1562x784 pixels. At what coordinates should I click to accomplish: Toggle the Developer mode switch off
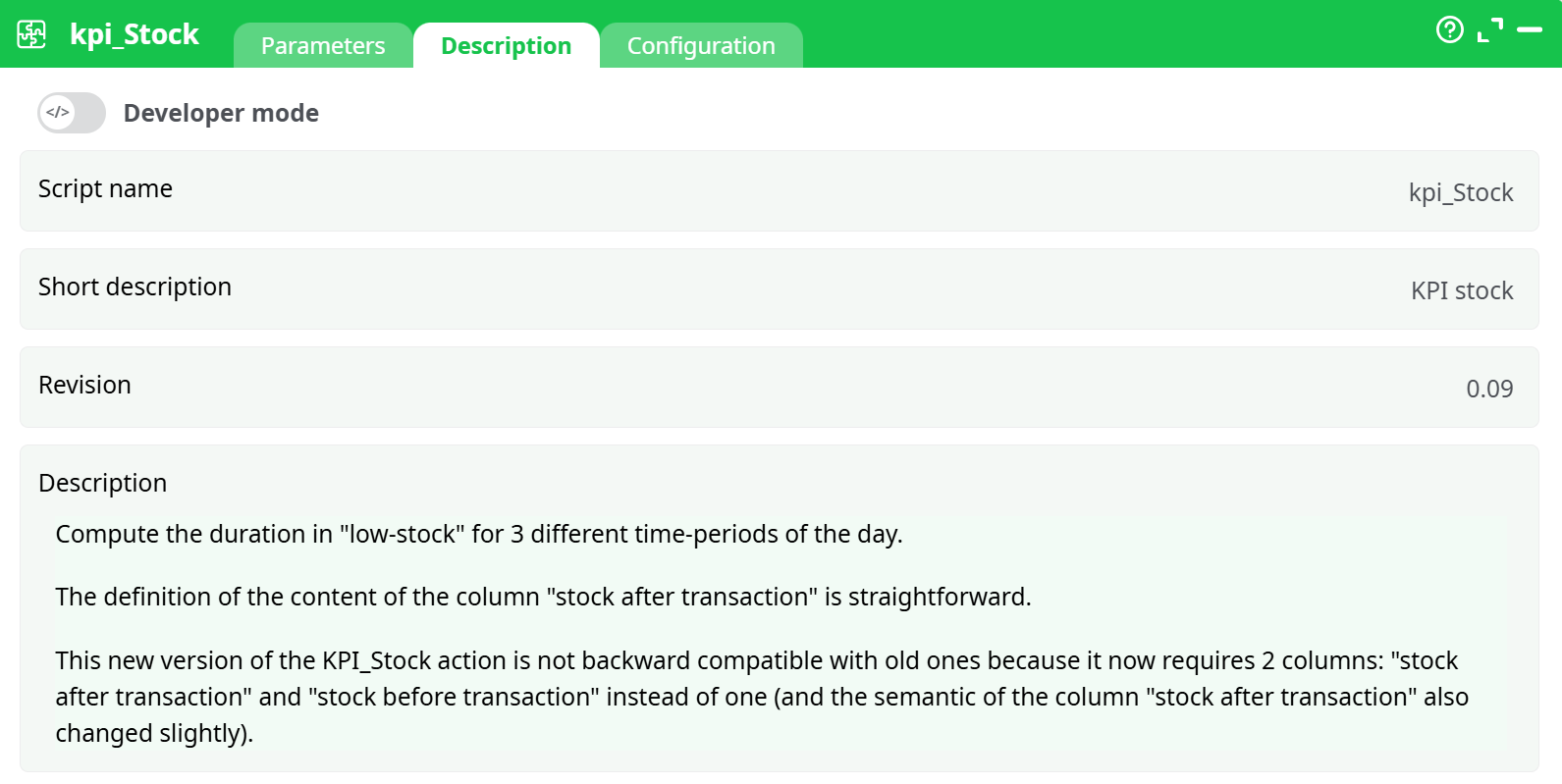coord(71,112)
